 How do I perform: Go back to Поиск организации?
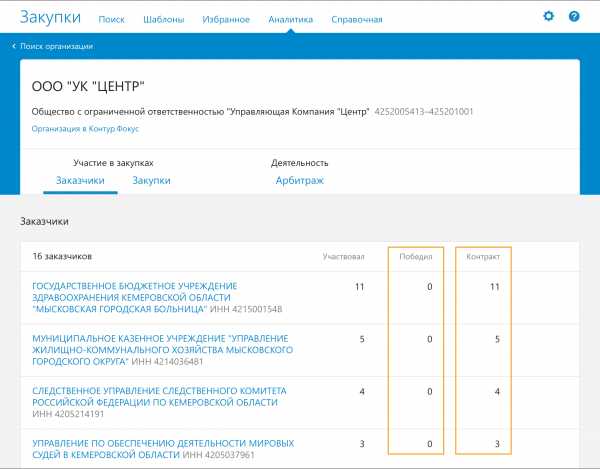[x=56, y=46]
